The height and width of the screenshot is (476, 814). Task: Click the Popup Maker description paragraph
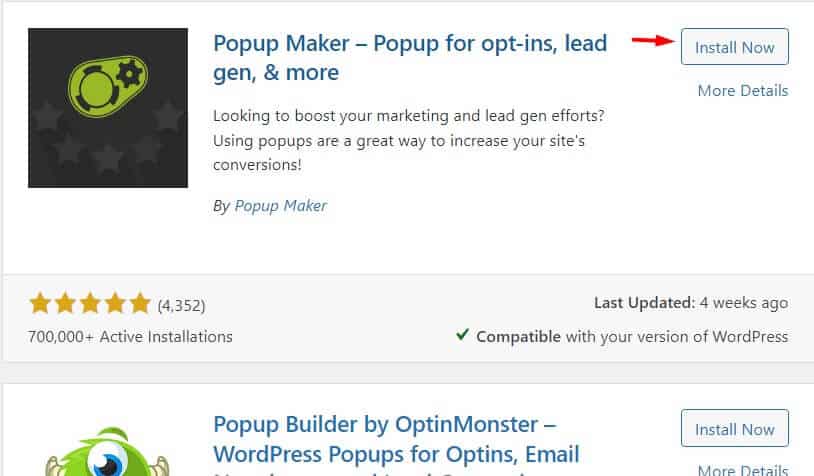[409, 140]
